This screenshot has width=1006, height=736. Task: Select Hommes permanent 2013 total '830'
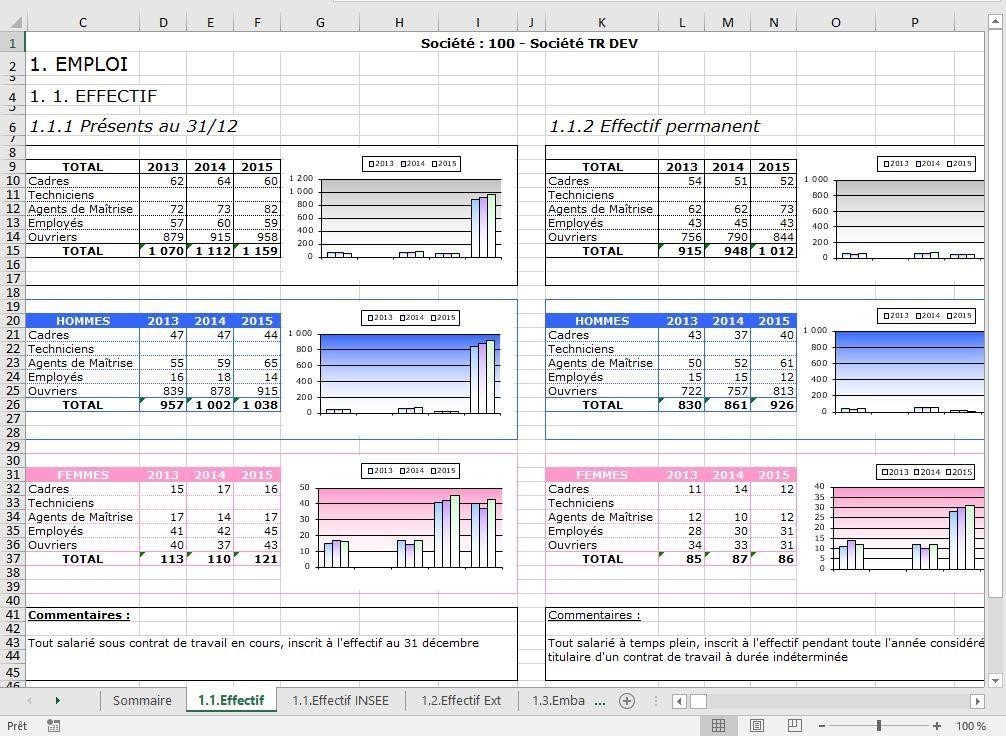681,405
